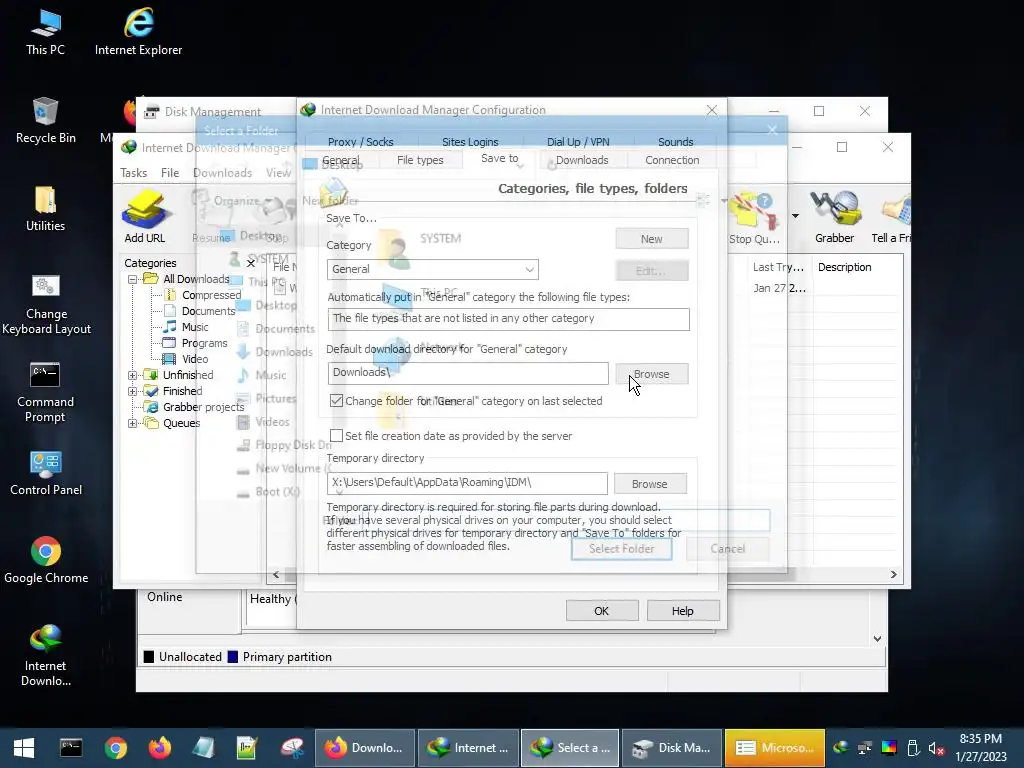Launch Command Prompt desktop shortcut
This screenshot has height=768, width=1024.
coord(46,392)
